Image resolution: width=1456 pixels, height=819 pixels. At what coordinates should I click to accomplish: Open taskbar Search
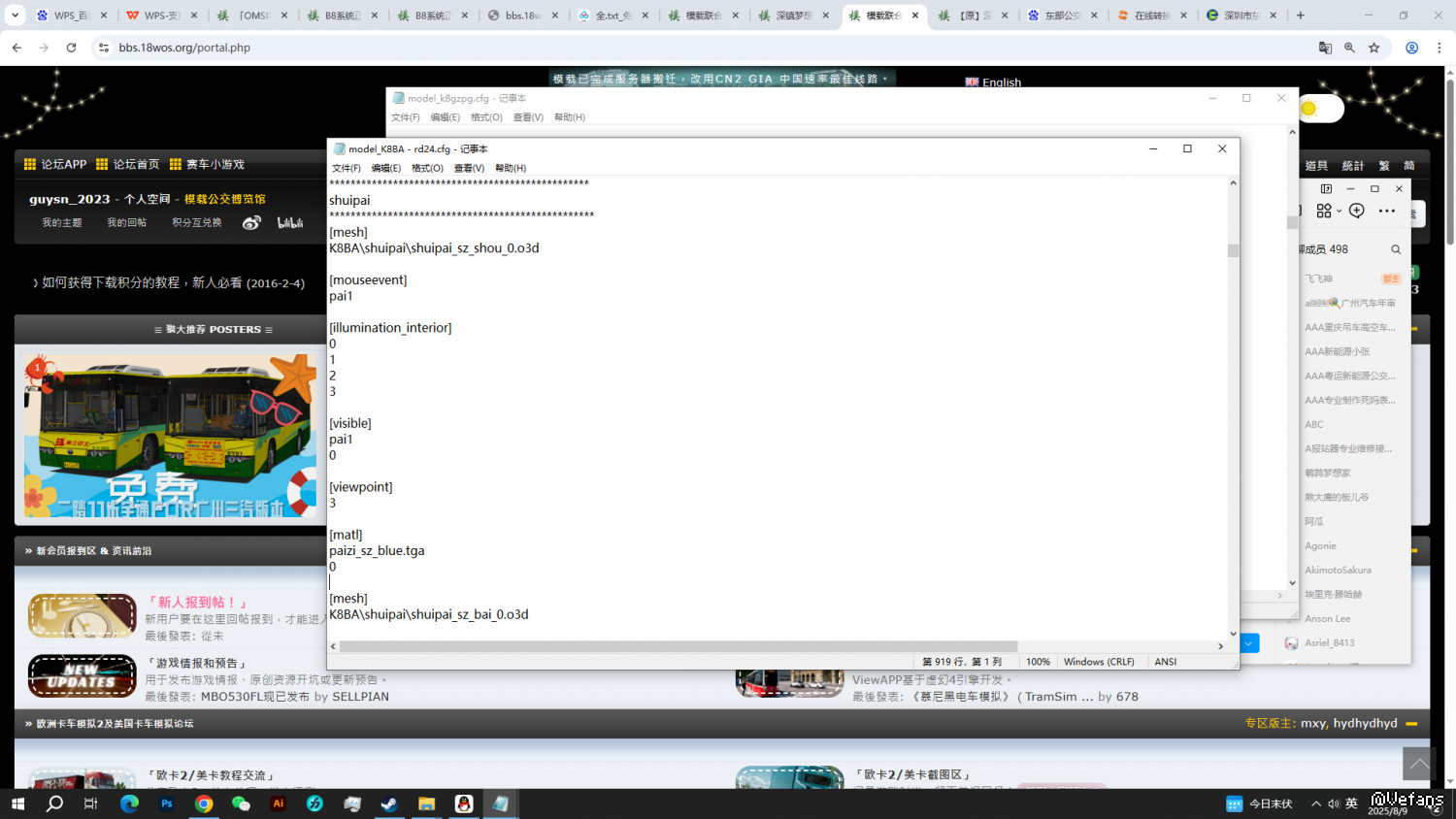click(x=55, y=803)
